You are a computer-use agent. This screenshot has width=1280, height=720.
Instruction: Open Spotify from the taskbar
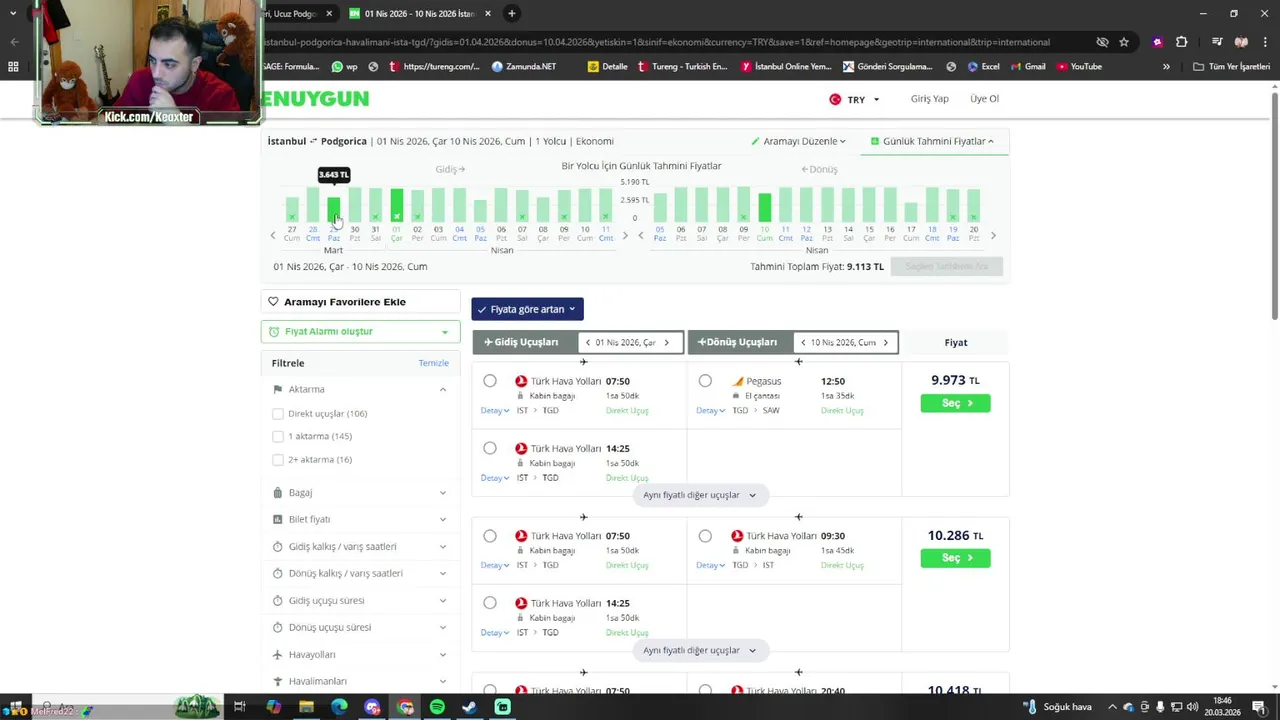(x=437, y=707)
